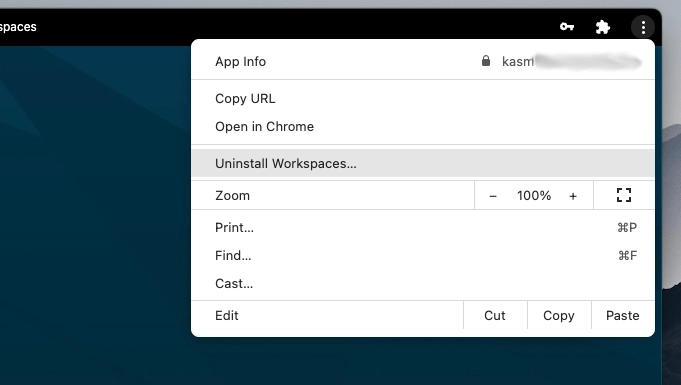681x385 pixels.
Task: Decrease zoom with the minus button
Action: click(x=493, y=196)
